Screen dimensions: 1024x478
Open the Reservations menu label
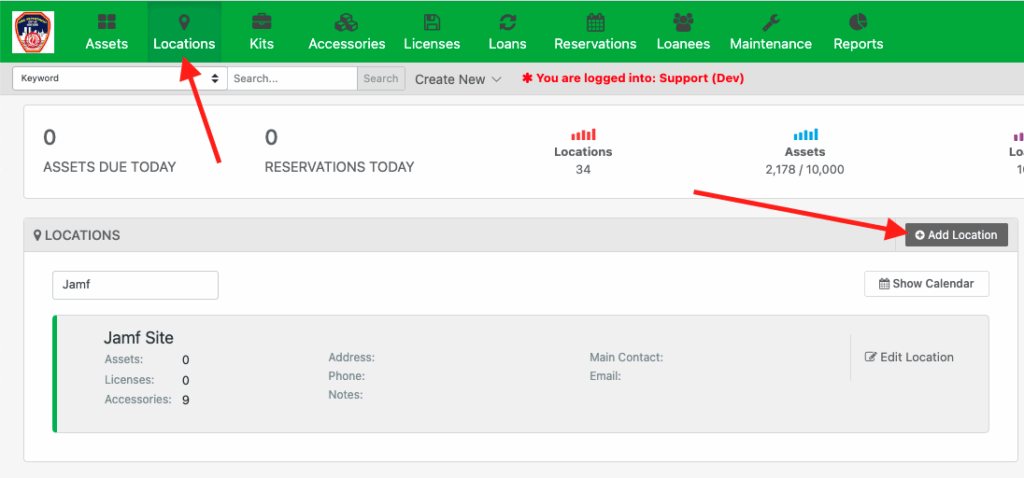point(595,44)
